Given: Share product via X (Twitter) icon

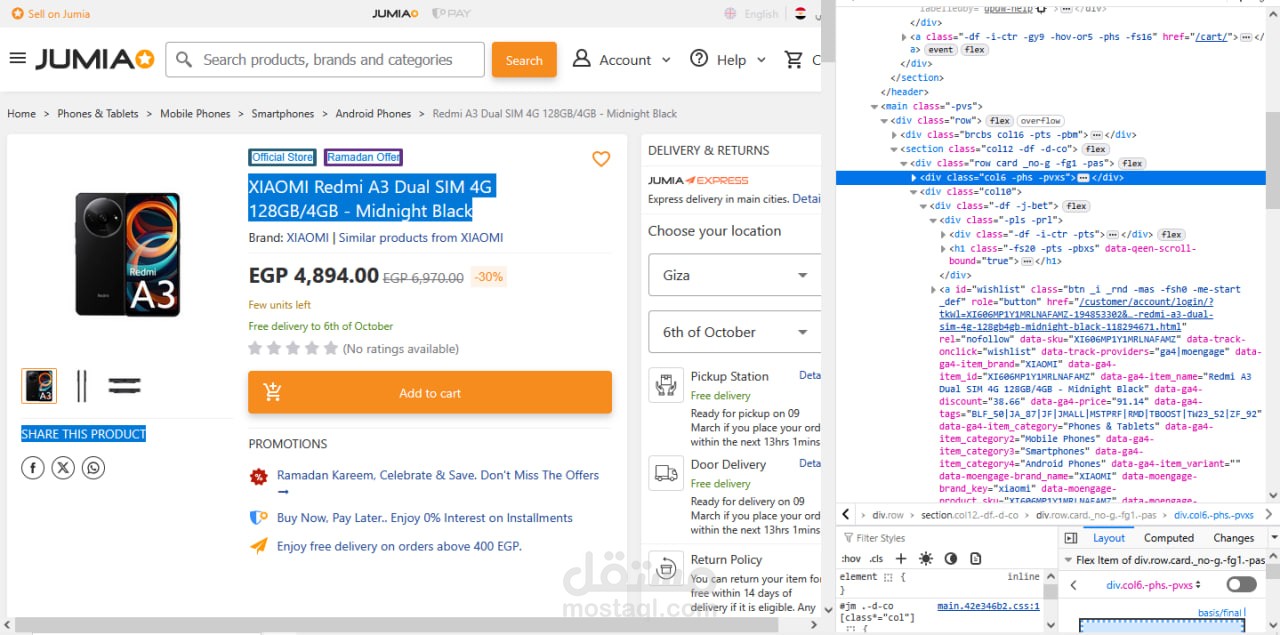Looking at the screenshot, I should point(63,468).
